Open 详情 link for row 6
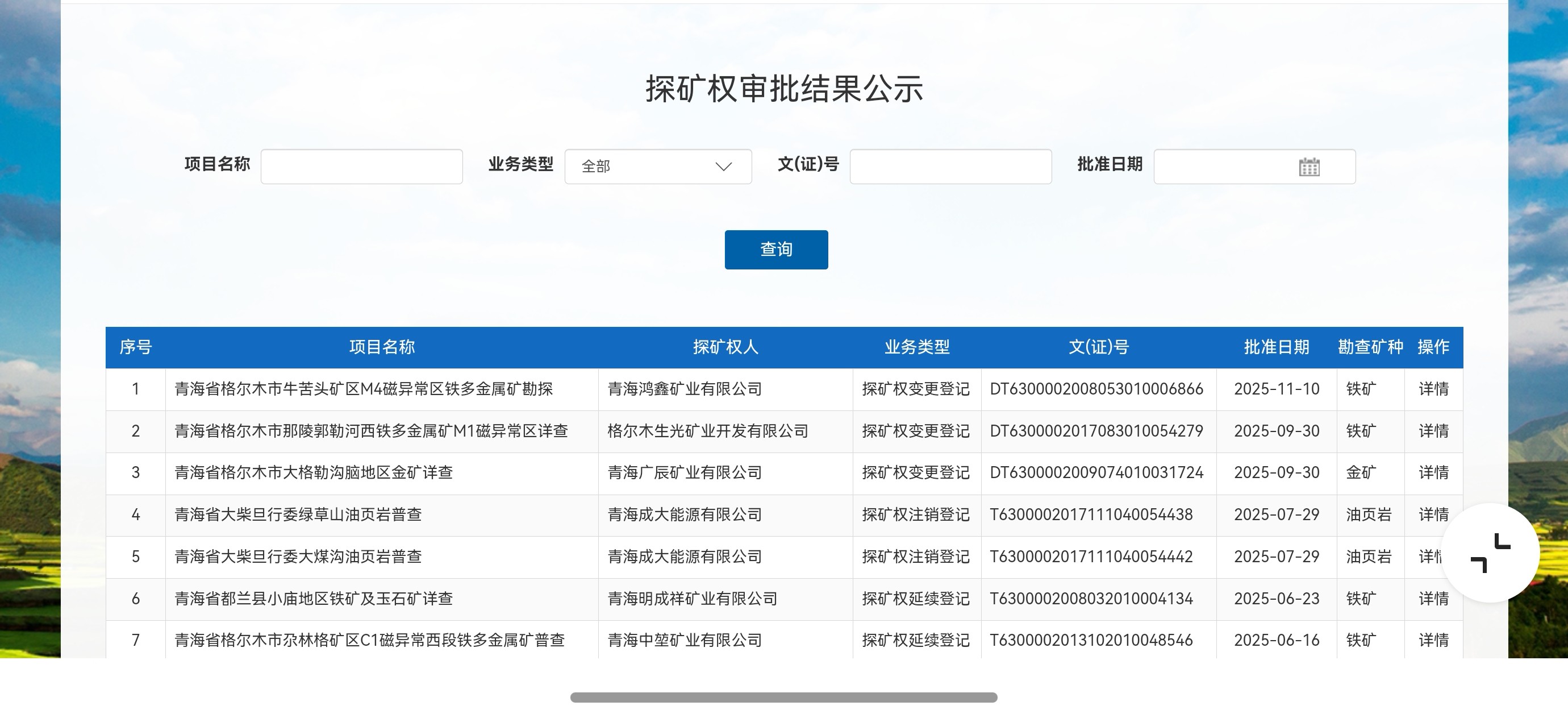This screenshot has width=1568, height=714. [x=1433, y=599]
